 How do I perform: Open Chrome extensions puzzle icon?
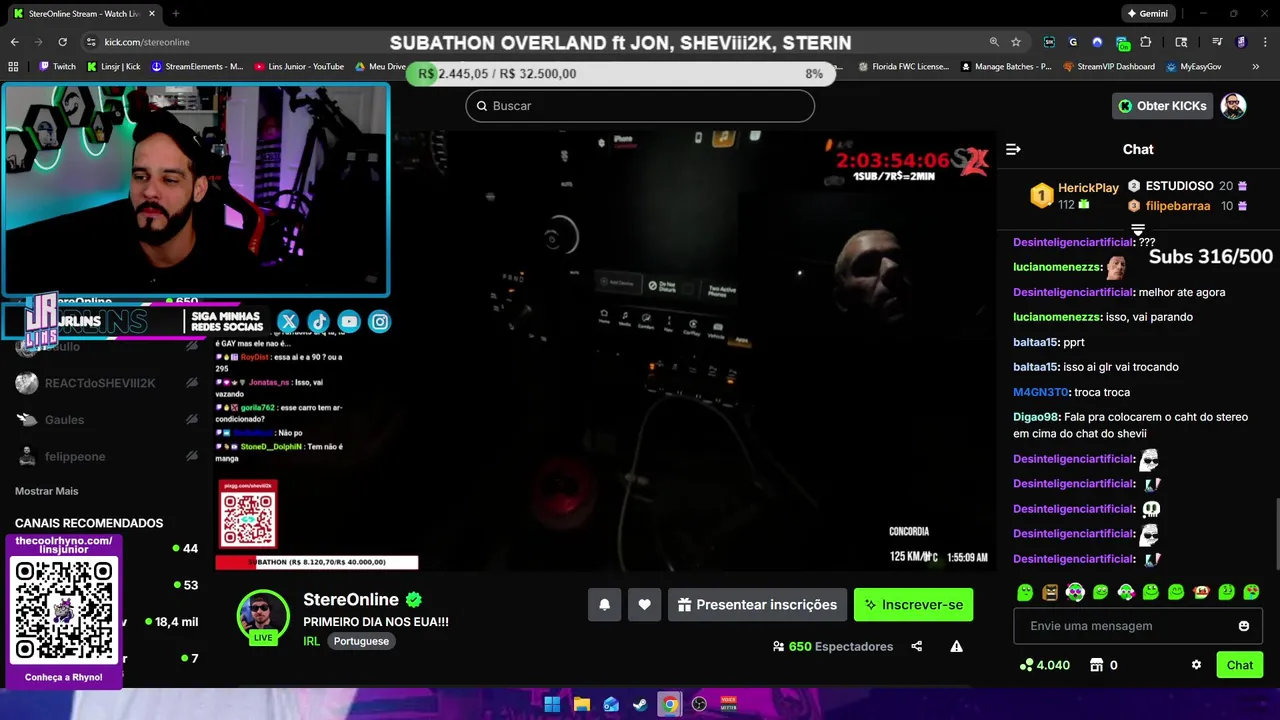point(1146,42)
